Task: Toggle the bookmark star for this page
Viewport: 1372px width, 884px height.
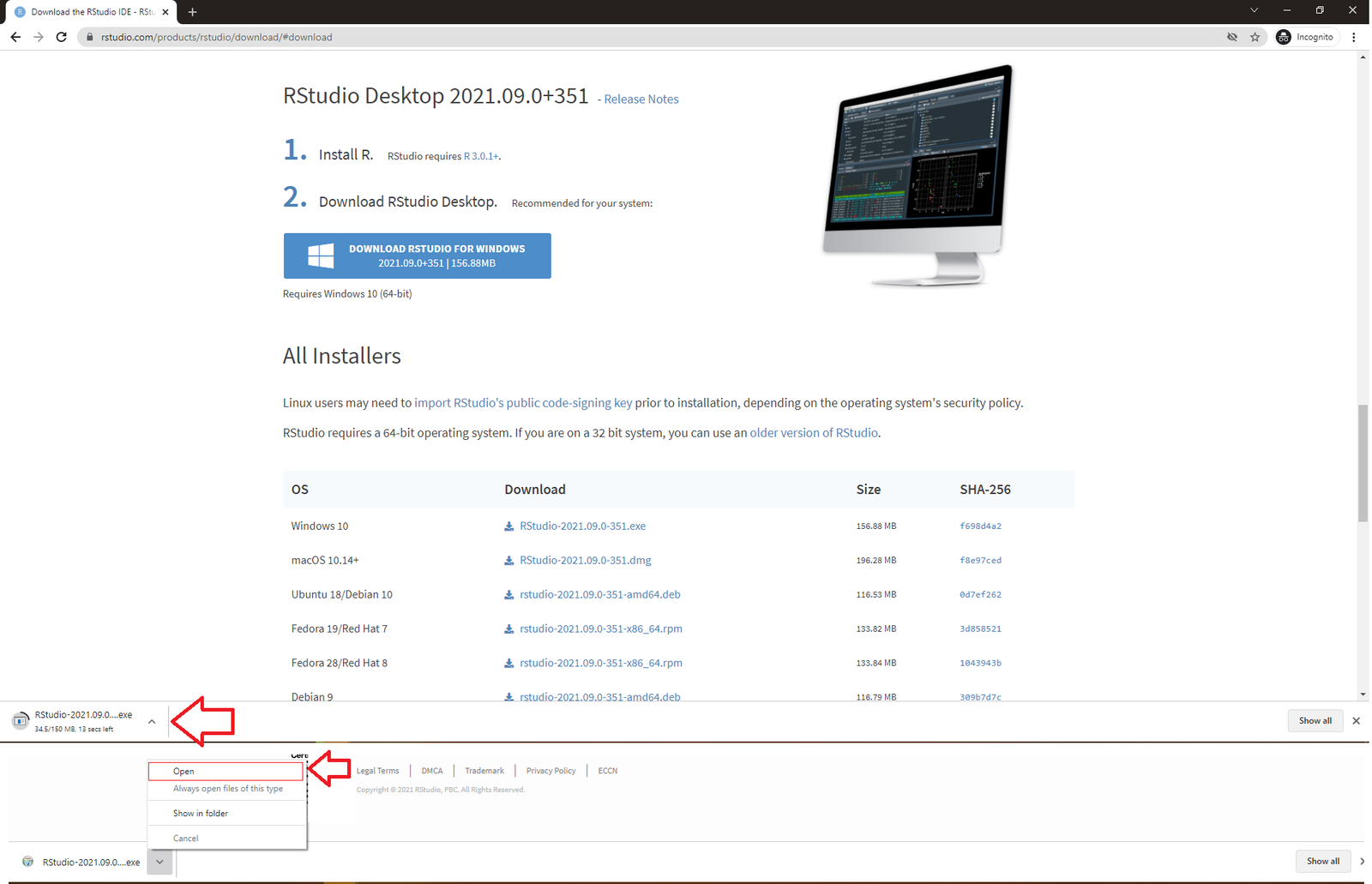Action: point(1255,37)
